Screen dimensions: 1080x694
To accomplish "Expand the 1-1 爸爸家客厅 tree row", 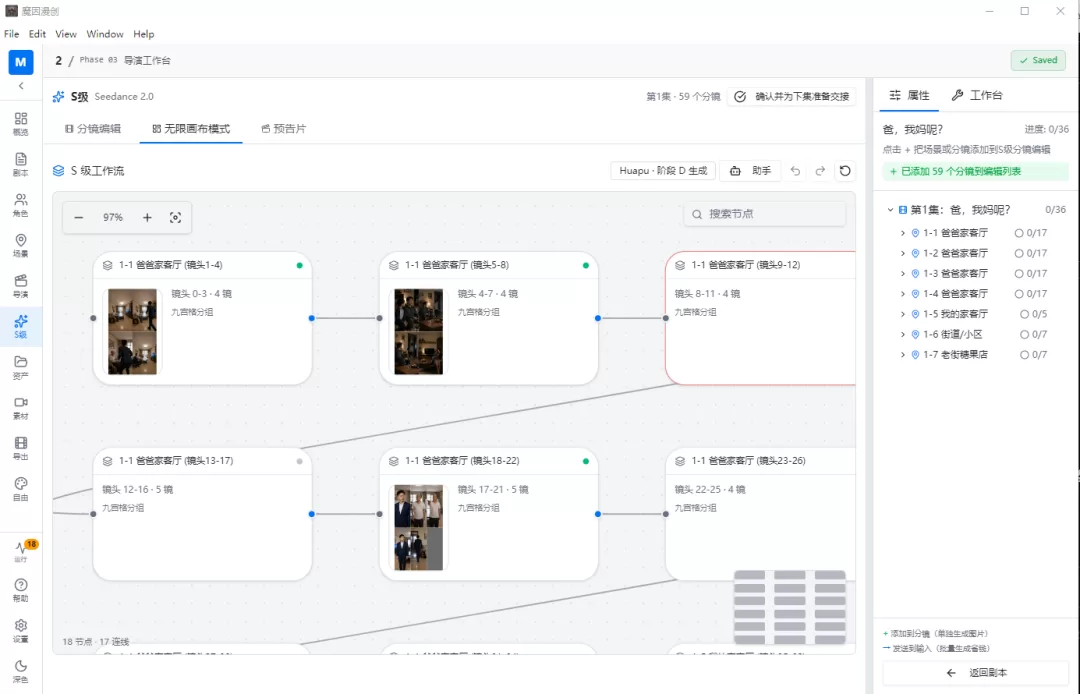I will pyautogui.click(x=903, y=233).
